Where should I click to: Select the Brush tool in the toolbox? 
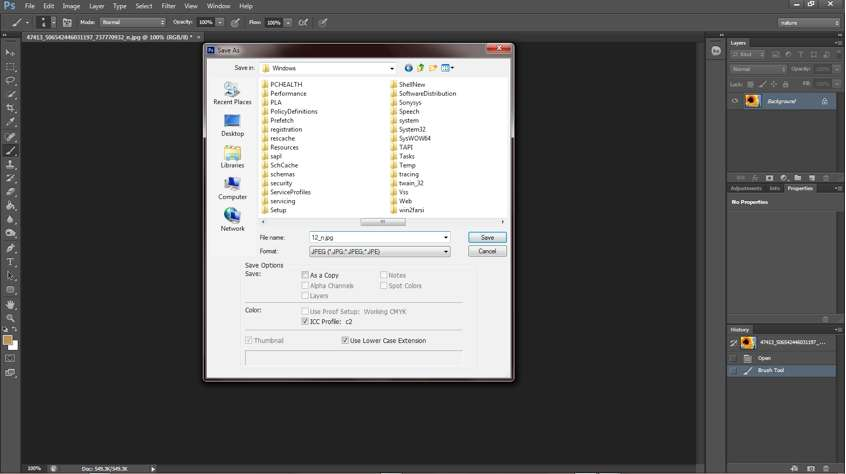tap(10, 151)
